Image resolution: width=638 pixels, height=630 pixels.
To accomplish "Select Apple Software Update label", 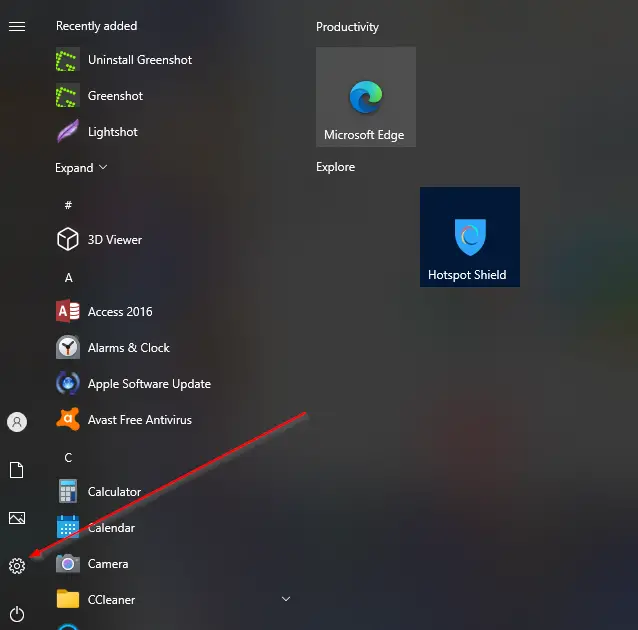I will [x=149, y=384].
